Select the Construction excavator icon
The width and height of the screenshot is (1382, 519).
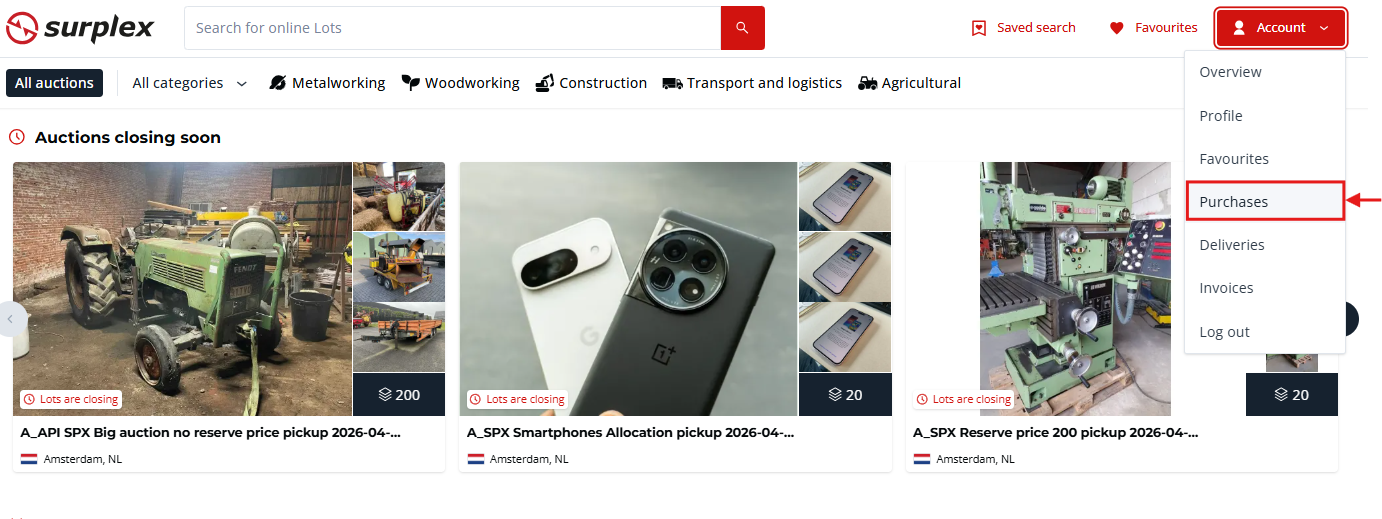(x=544, y=83)
